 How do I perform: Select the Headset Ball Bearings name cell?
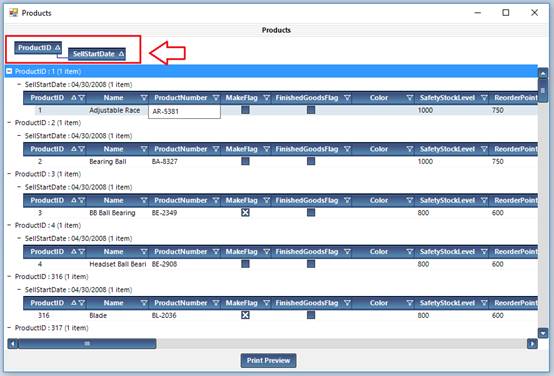(118, 264)
